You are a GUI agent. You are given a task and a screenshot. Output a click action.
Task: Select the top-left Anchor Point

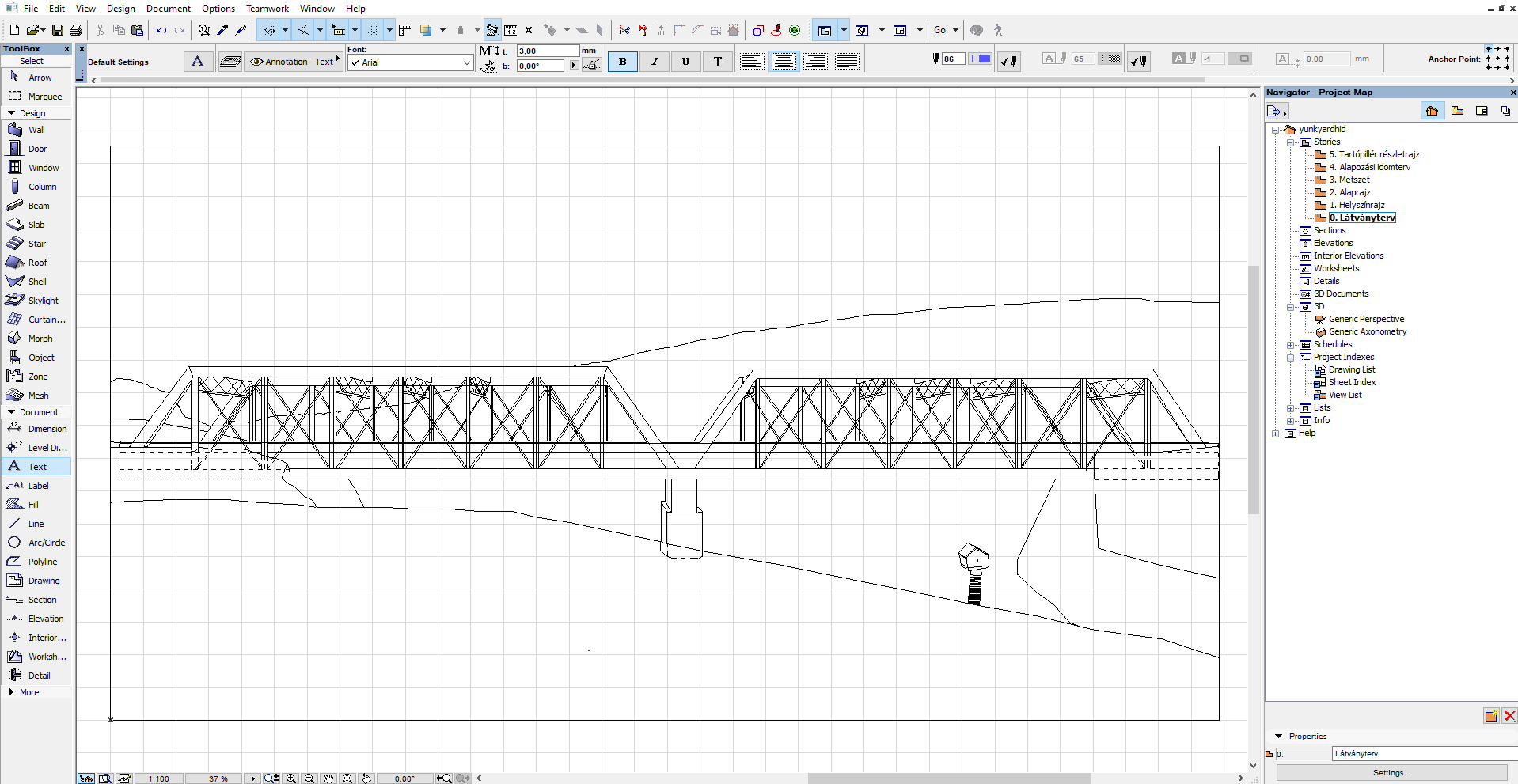[x=1488, y=49]
